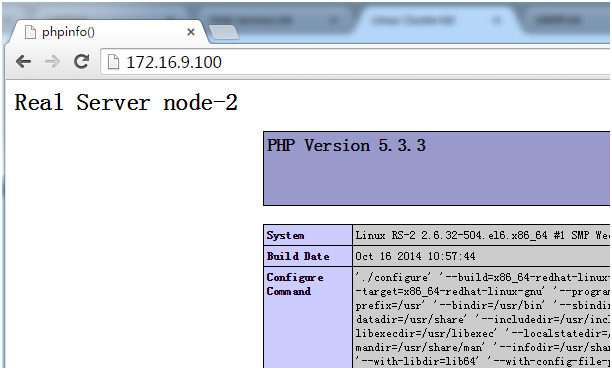Click the address bar showing 172.16.9.100
The height and width of the screenshot is (370, 612).
pyautogui.click(x=355, y=62)
